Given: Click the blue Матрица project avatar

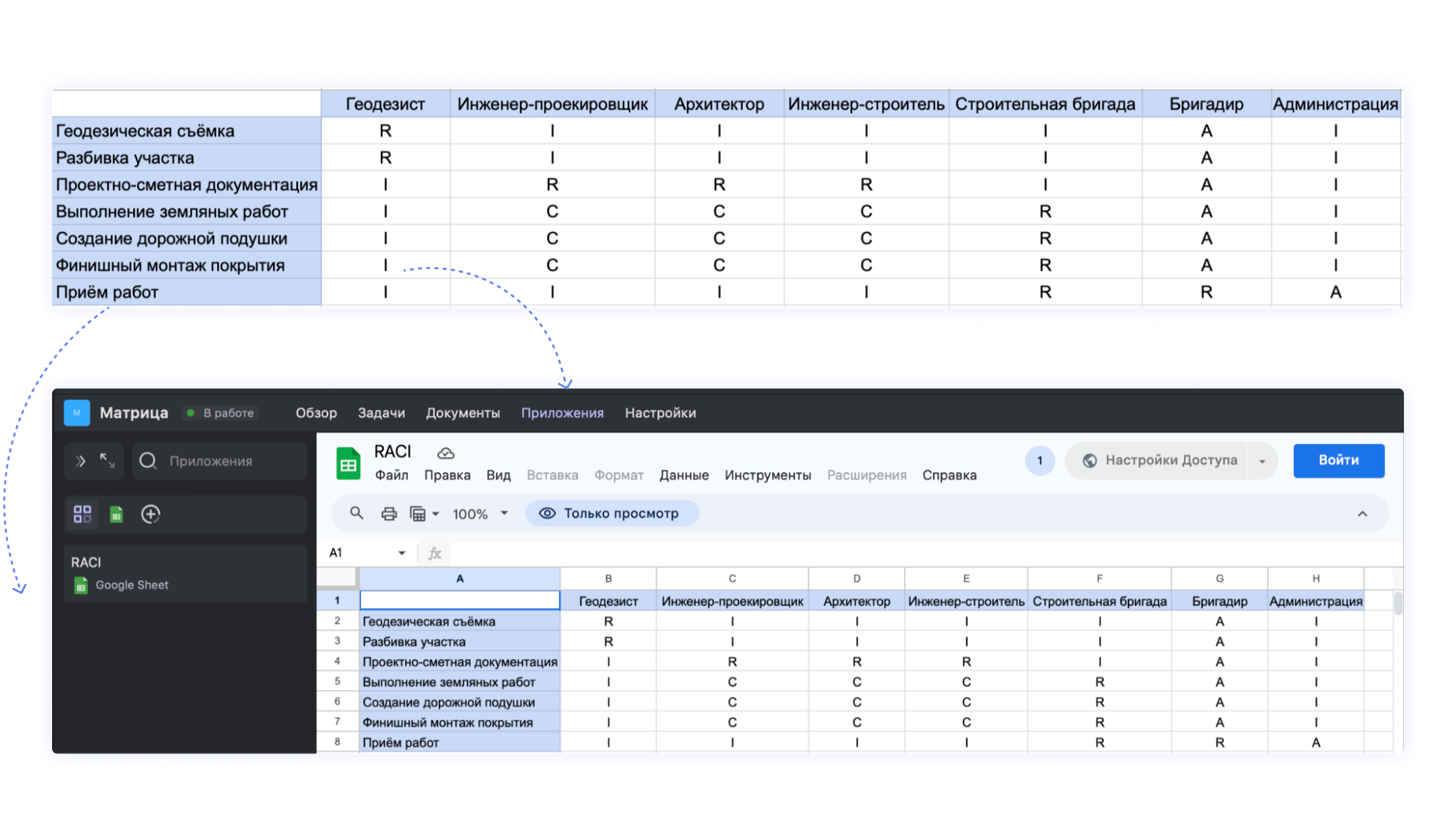Looking at the screenshot, I should tap(76, 413).
